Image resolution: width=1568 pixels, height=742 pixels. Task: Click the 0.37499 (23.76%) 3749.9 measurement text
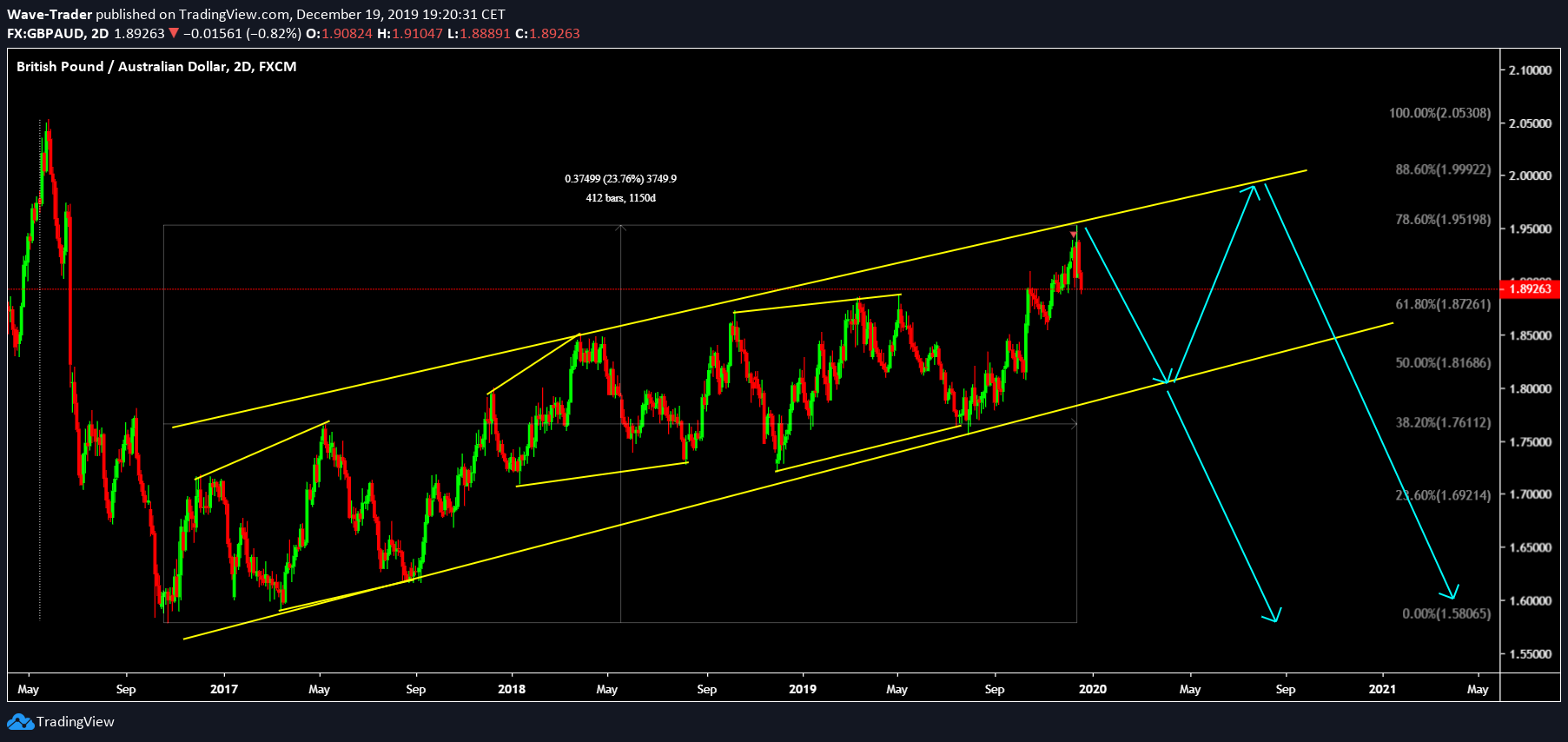[x=620, y=179]
